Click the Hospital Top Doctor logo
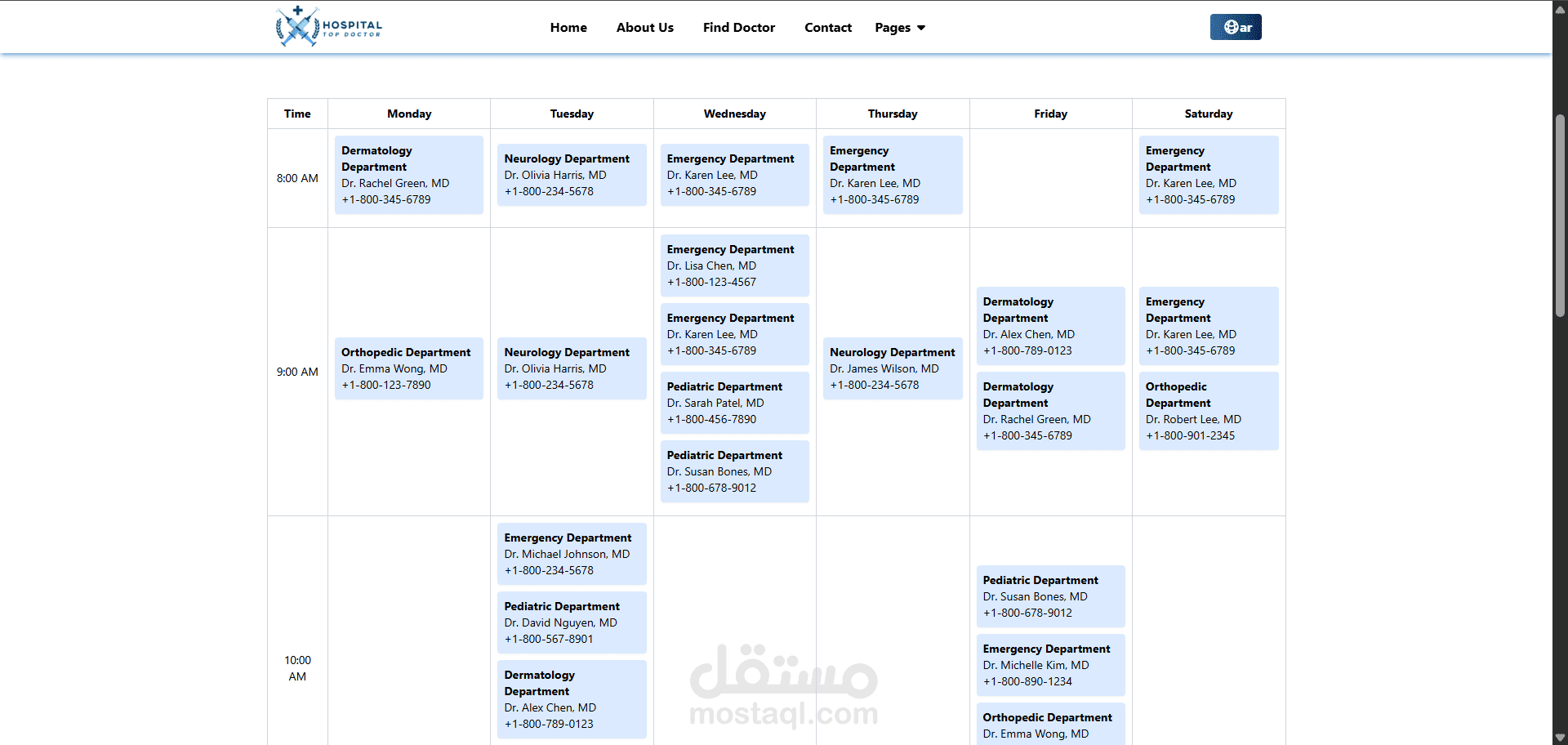 [328, 27]
